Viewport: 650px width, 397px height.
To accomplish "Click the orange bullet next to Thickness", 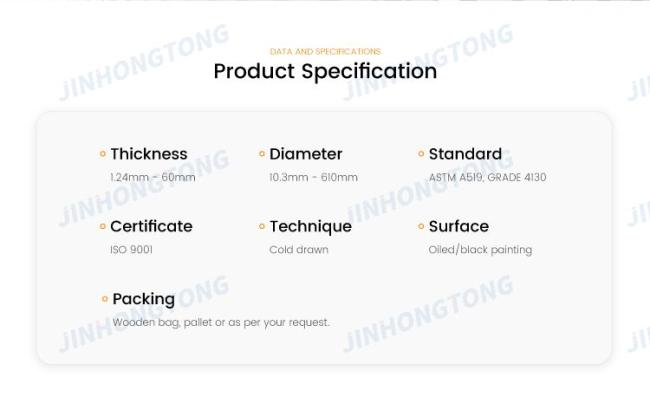I will [103, 154].
